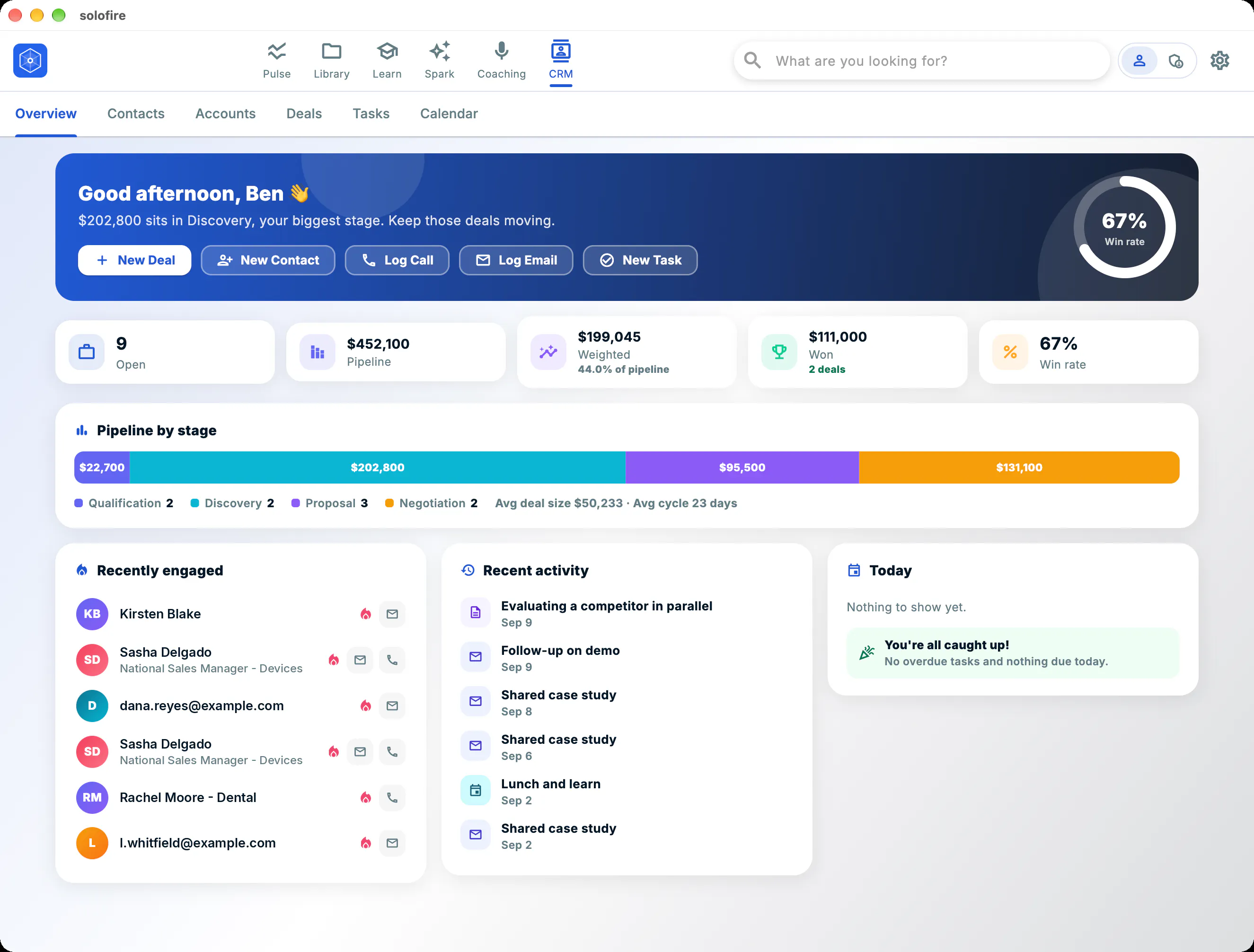This screenshot has height=952, width=1254.
Task: Open the Library section
Action: coord(332,60)
